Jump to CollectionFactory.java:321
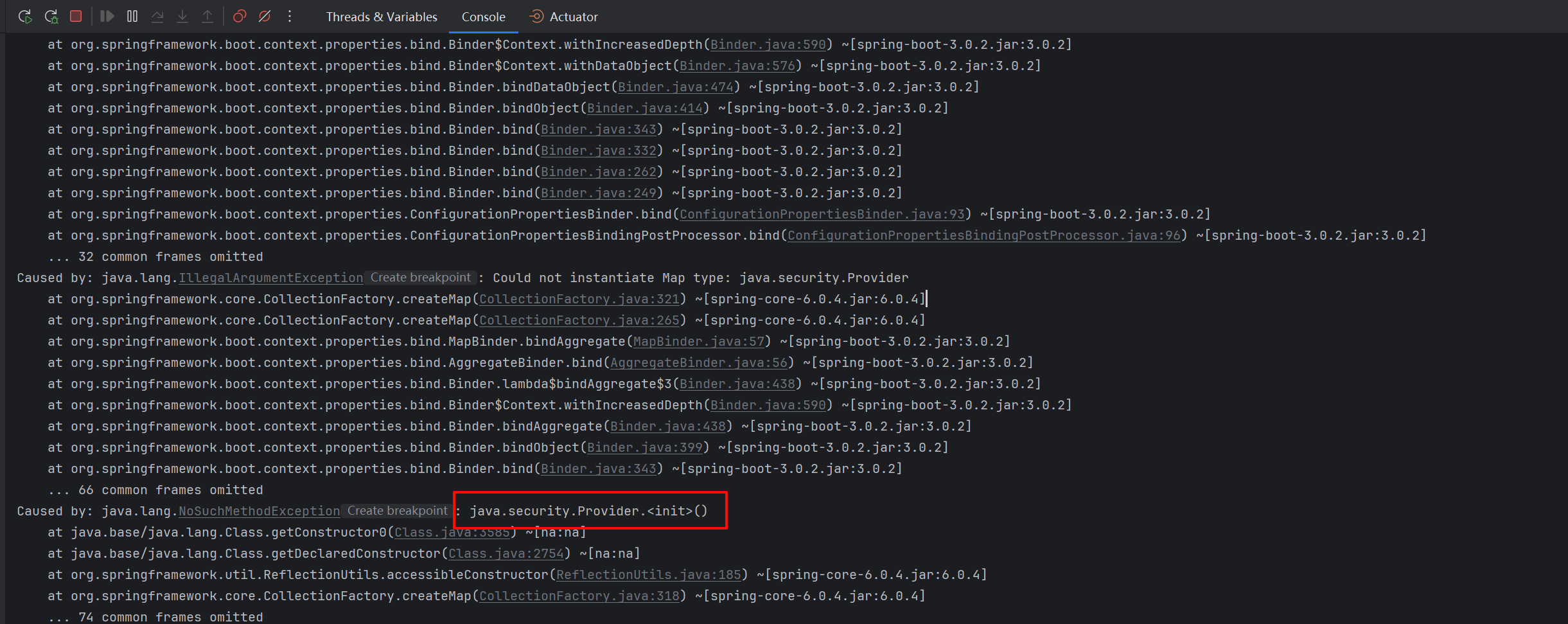The height and width of the screenshot is (624, 1568). 579,299
